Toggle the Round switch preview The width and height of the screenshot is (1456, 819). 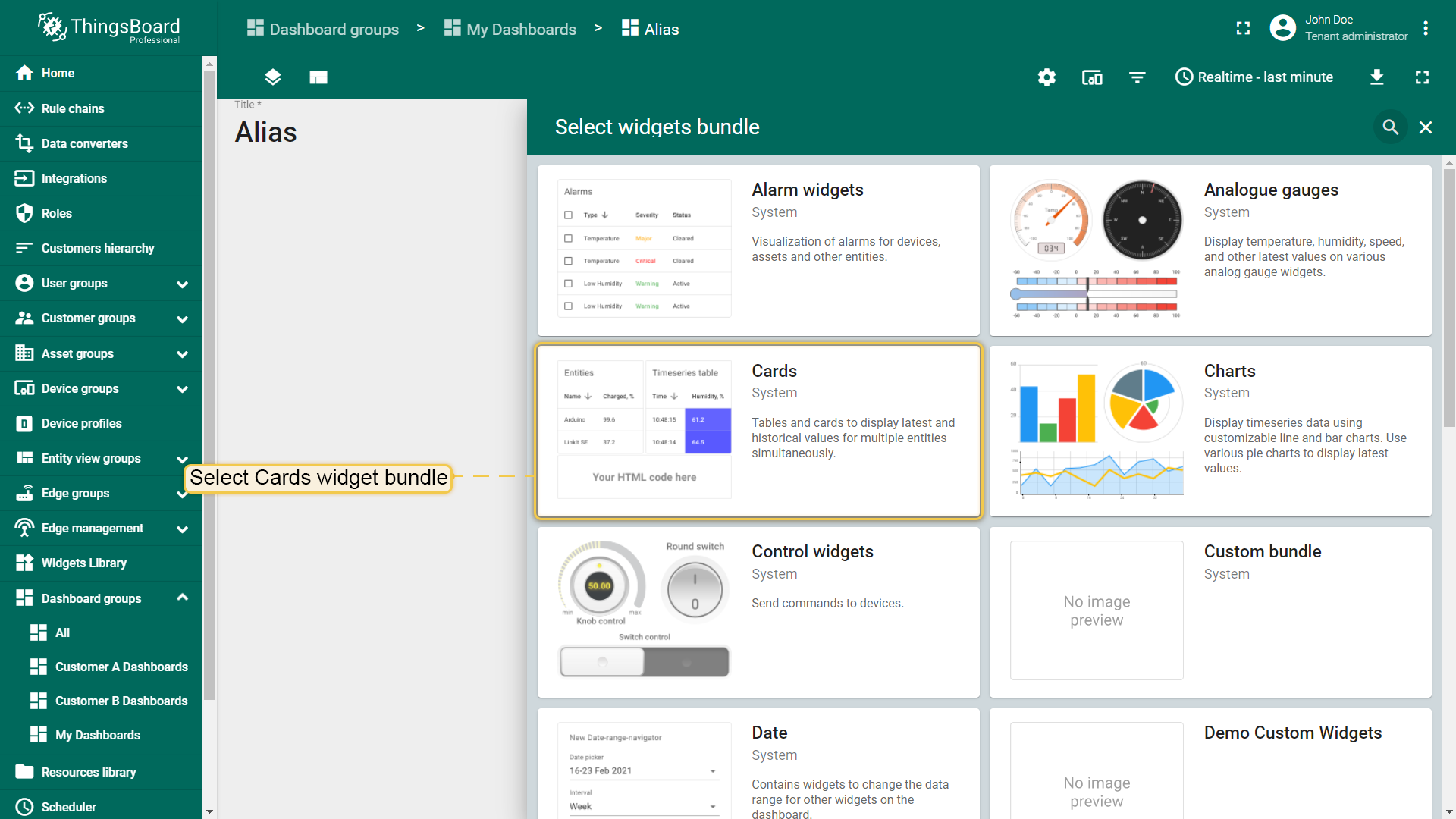click(x=695, y=591)
